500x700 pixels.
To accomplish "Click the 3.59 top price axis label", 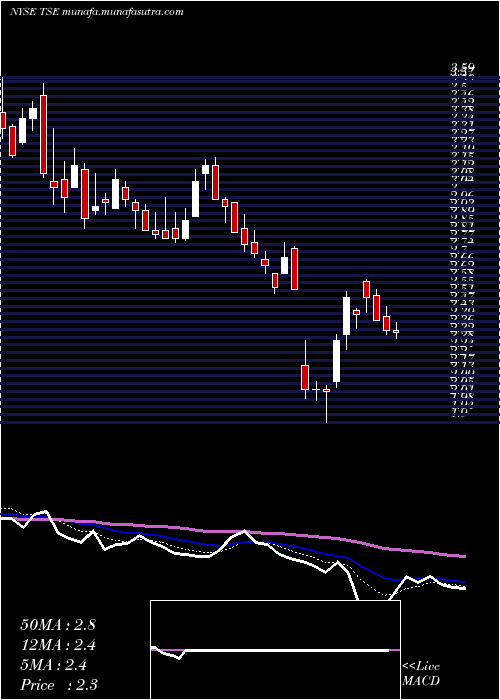I will [462, 68].
